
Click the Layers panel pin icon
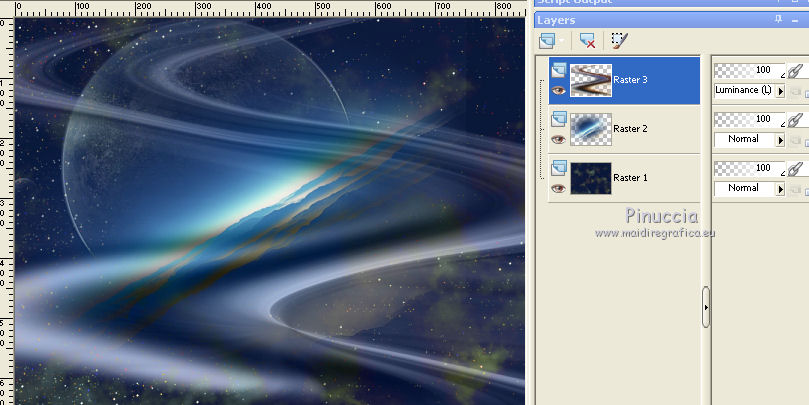779,20
